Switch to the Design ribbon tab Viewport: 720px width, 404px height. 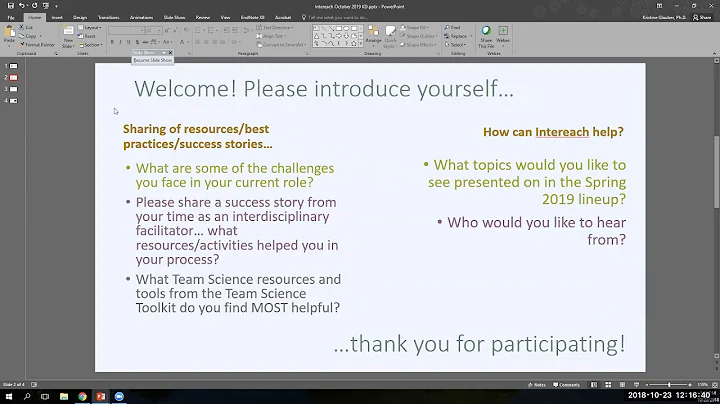[80, 17]
